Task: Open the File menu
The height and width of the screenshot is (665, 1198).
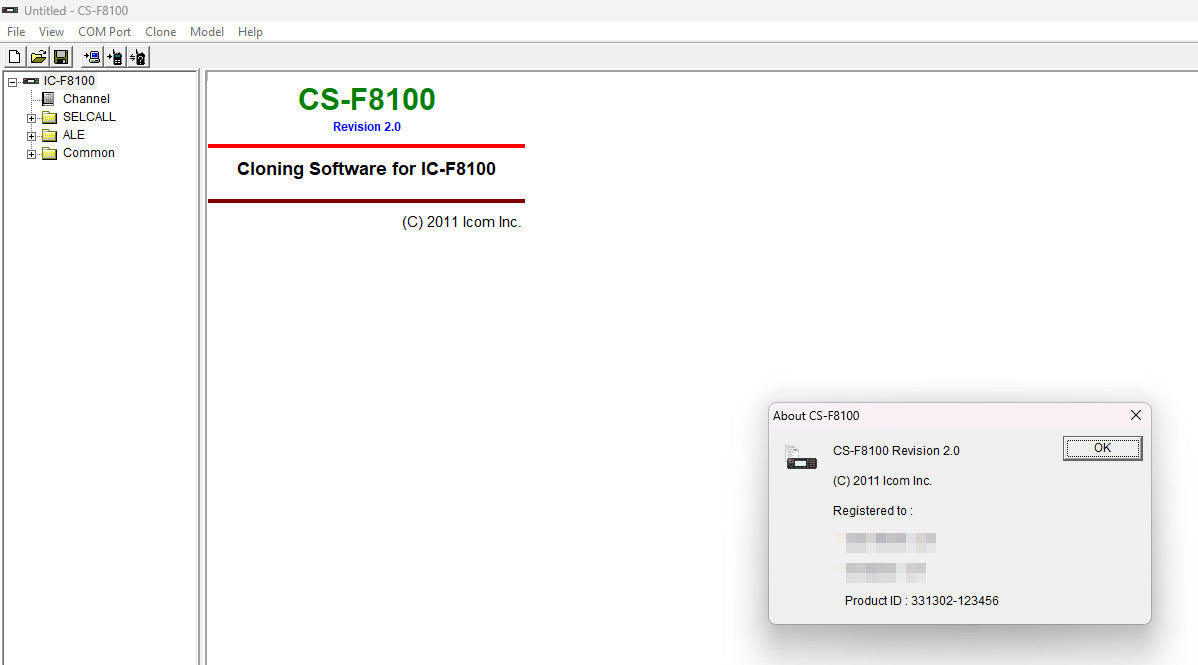Action: (x=16, y=32)
